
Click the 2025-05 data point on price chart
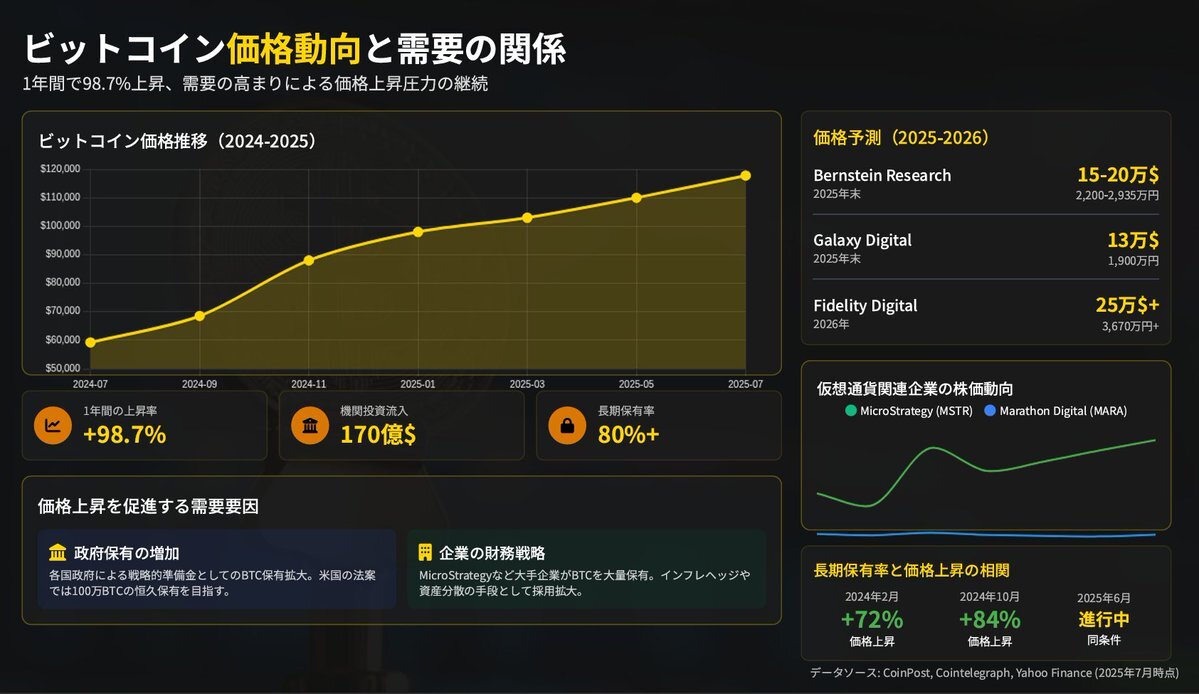(x=636, y=198)
